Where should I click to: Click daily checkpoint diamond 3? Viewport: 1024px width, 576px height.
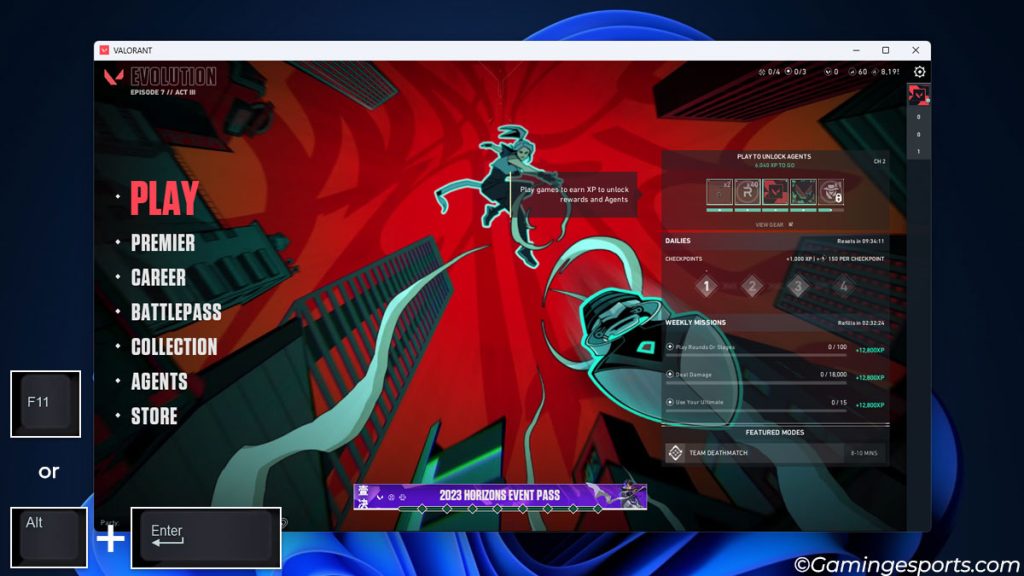coord(797,287)
